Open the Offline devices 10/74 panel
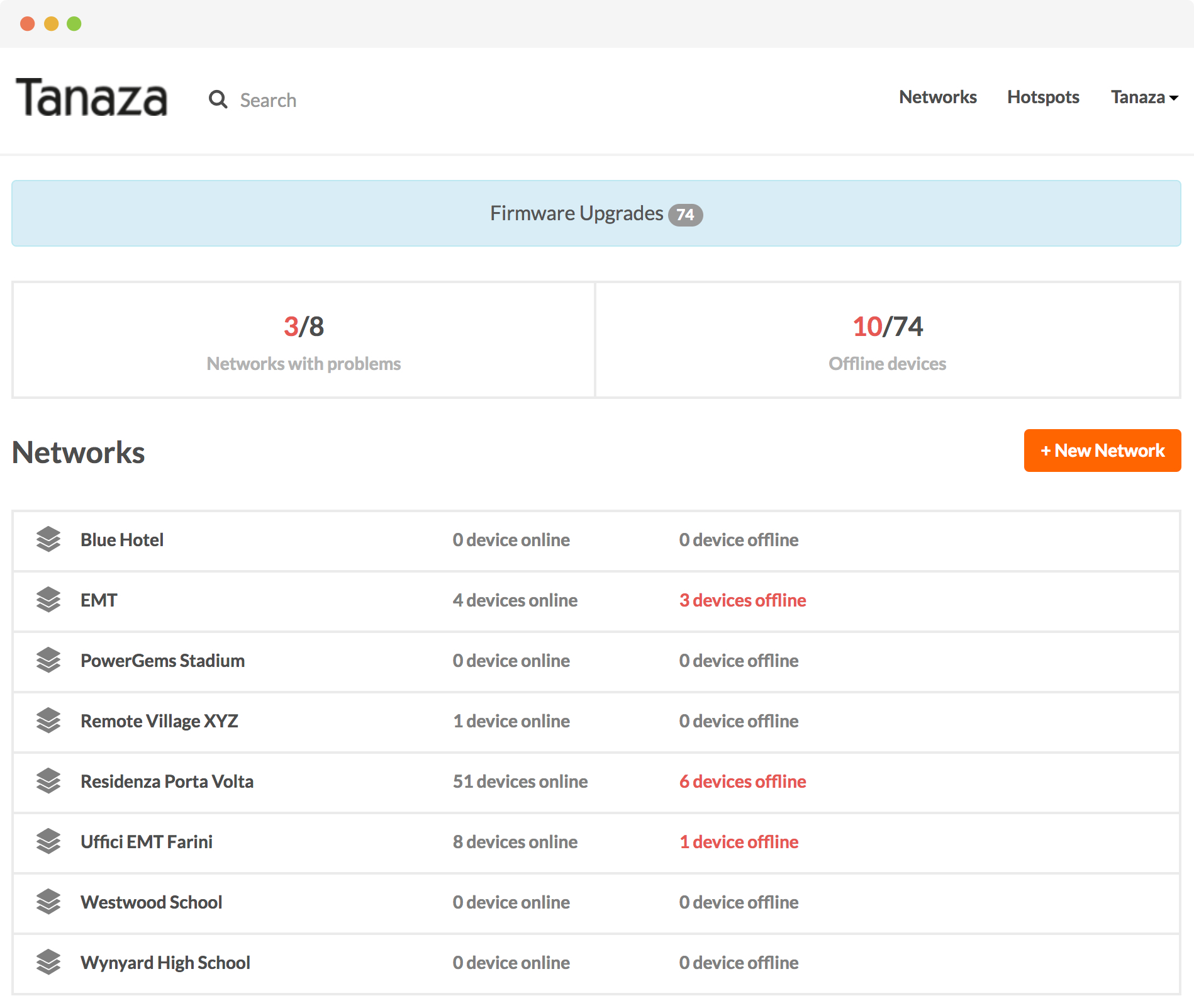Screen dimensions: 1194x1008 [888, 340]
